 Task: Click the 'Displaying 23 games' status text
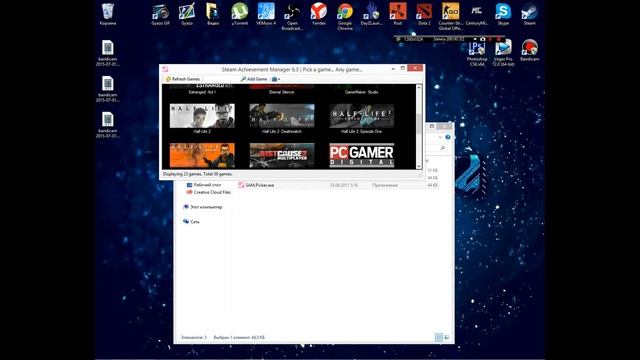click(x=198, y=174)
